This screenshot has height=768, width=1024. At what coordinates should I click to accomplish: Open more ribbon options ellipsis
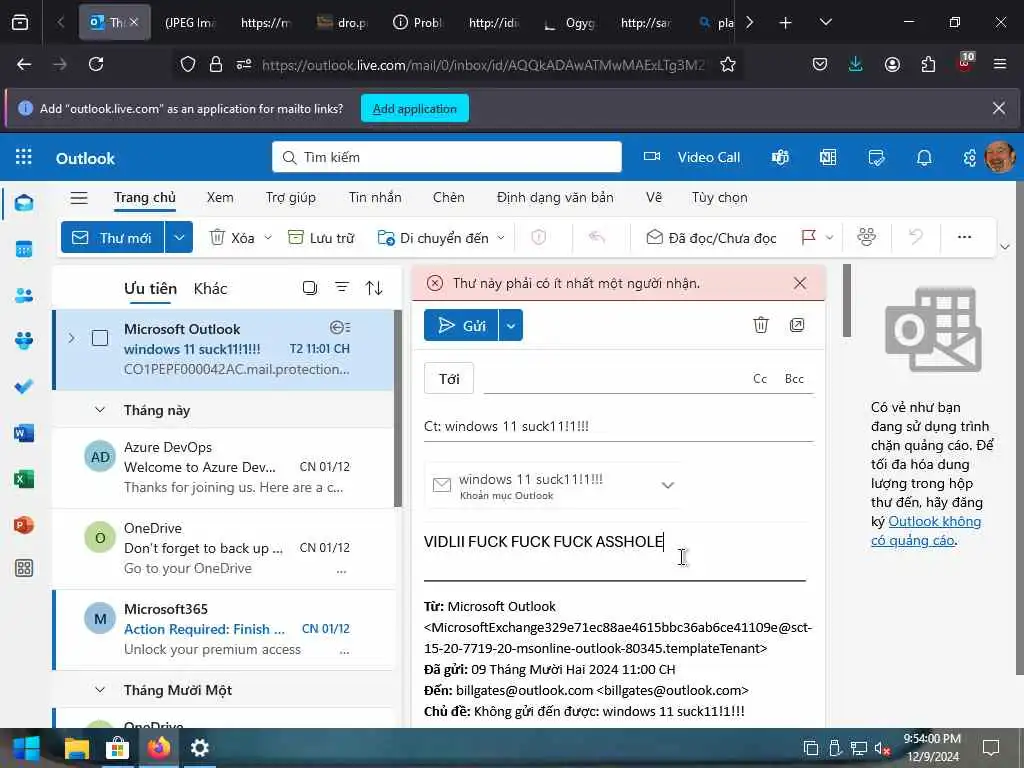[965, 236]
